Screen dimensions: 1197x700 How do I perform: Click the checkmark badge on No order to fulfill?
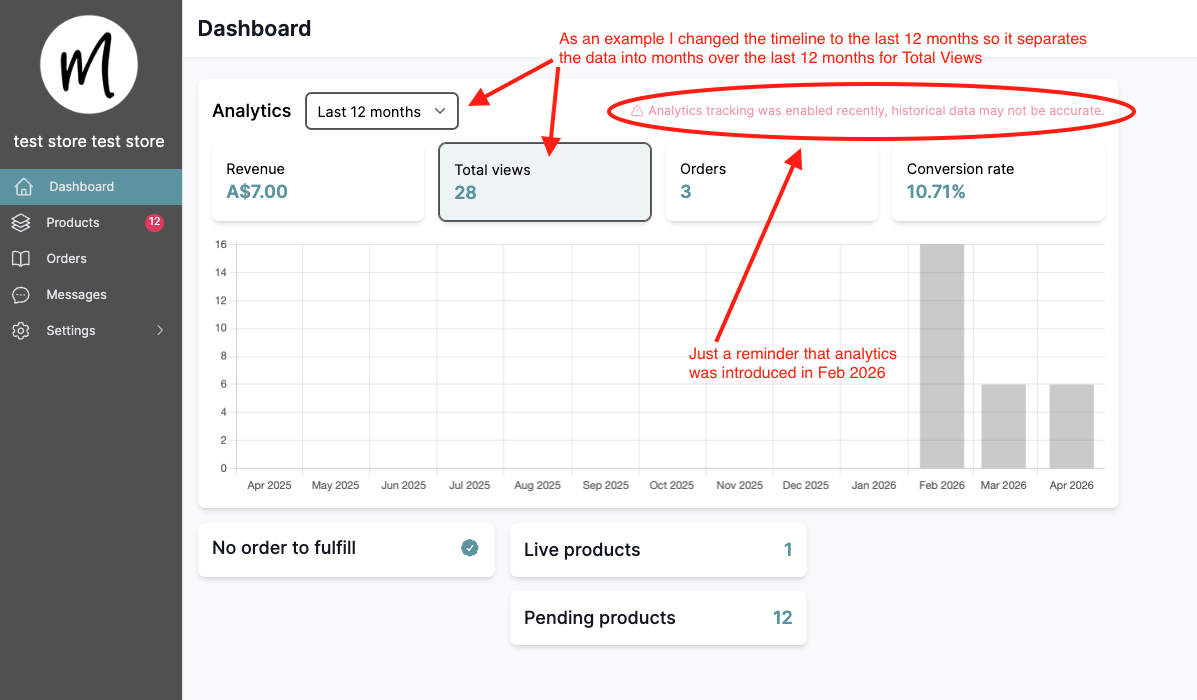point(469,548)
